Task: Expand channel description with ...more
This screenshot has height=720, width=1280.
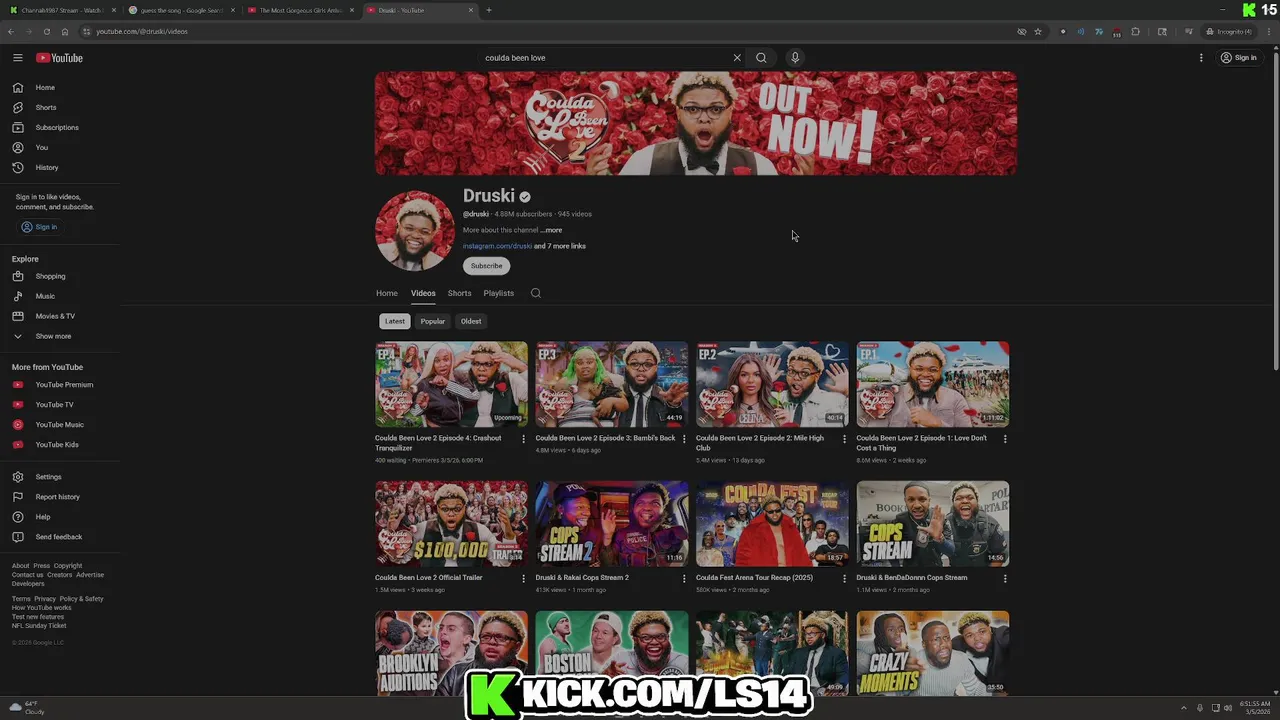Action: [551, 230]
